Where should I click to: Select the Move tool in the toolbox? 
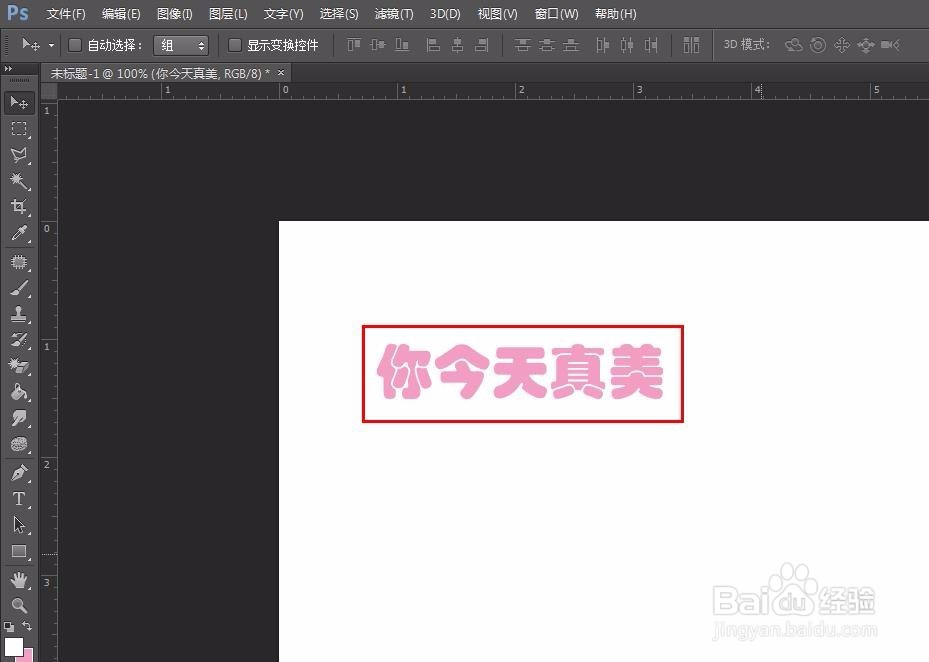click(19, 103)
